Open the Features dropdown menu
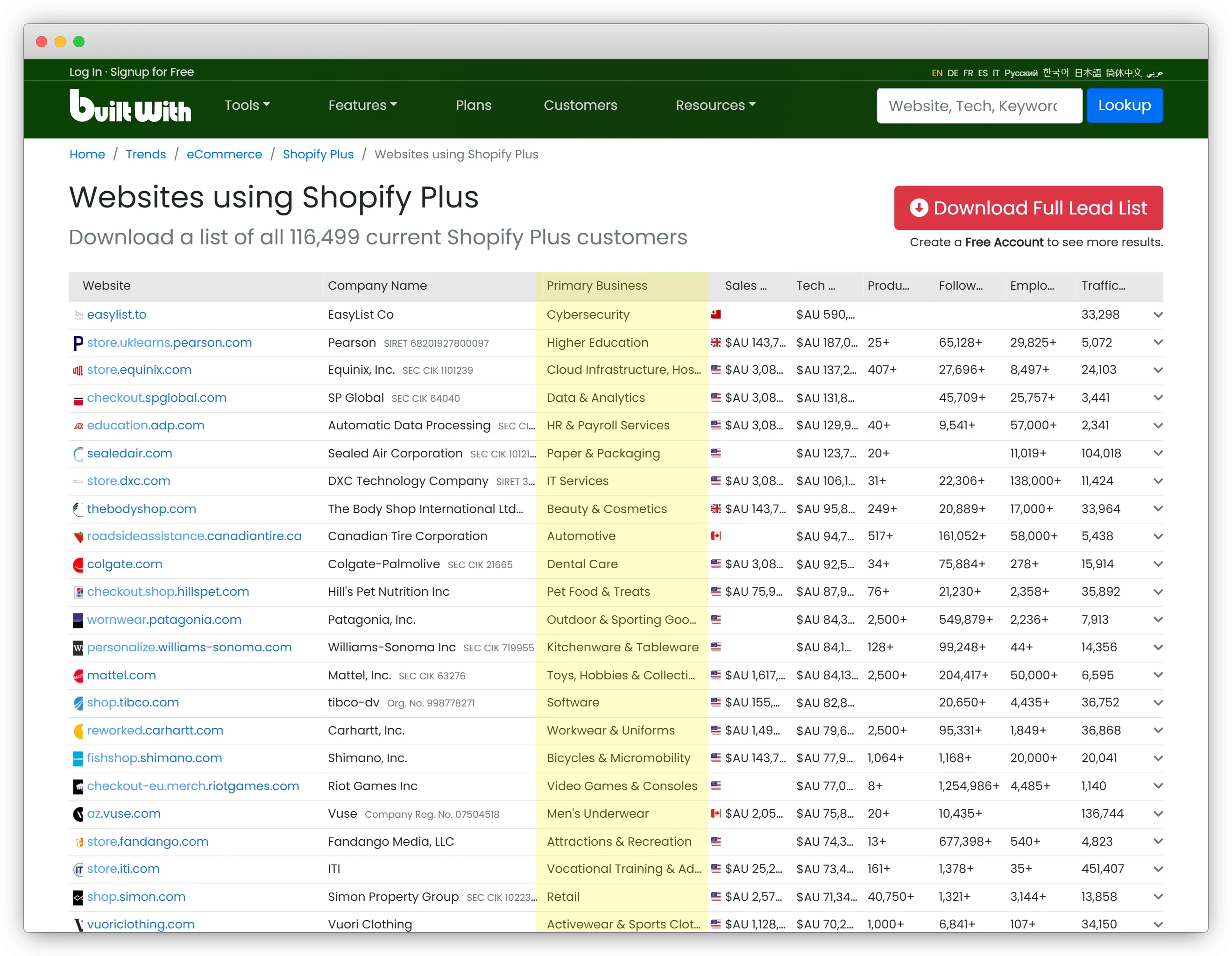 (363, 106)
